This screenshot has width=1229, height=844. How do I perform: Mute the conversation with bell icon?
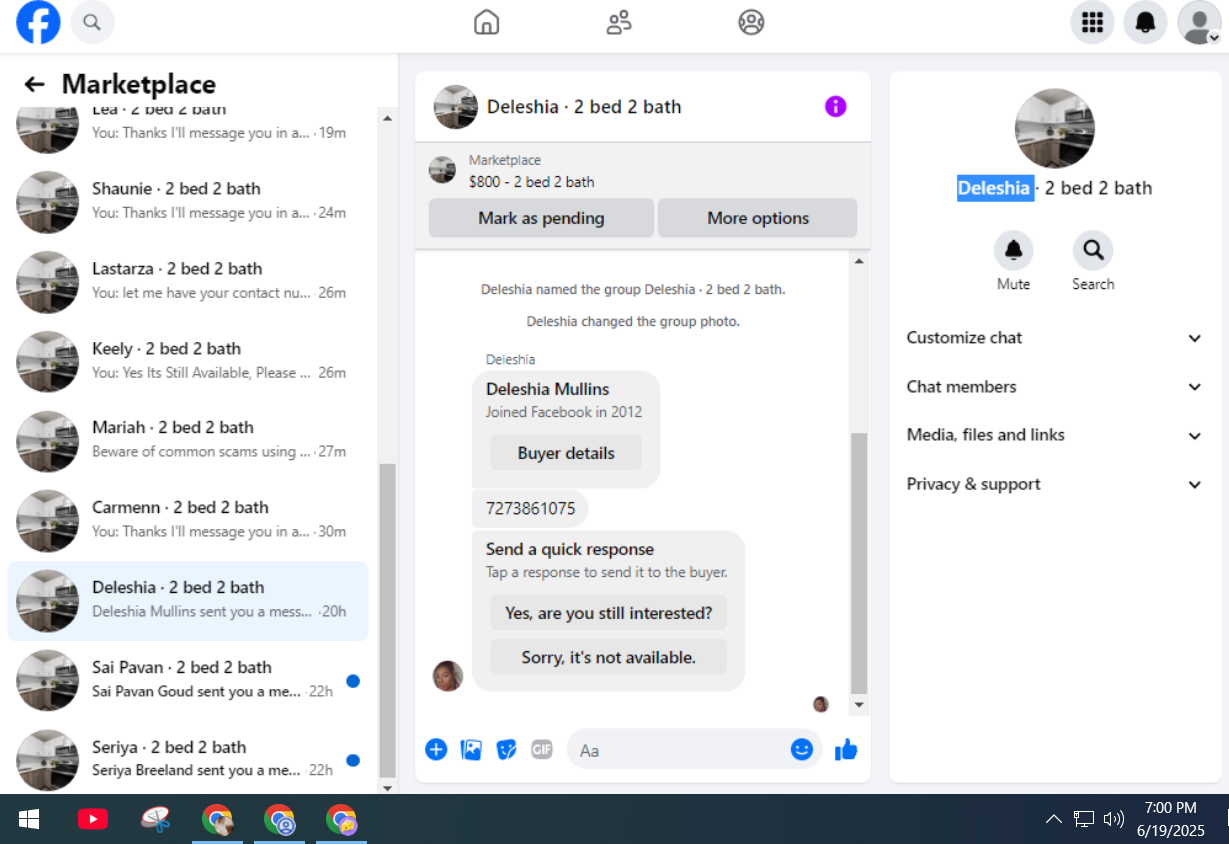1013,250
